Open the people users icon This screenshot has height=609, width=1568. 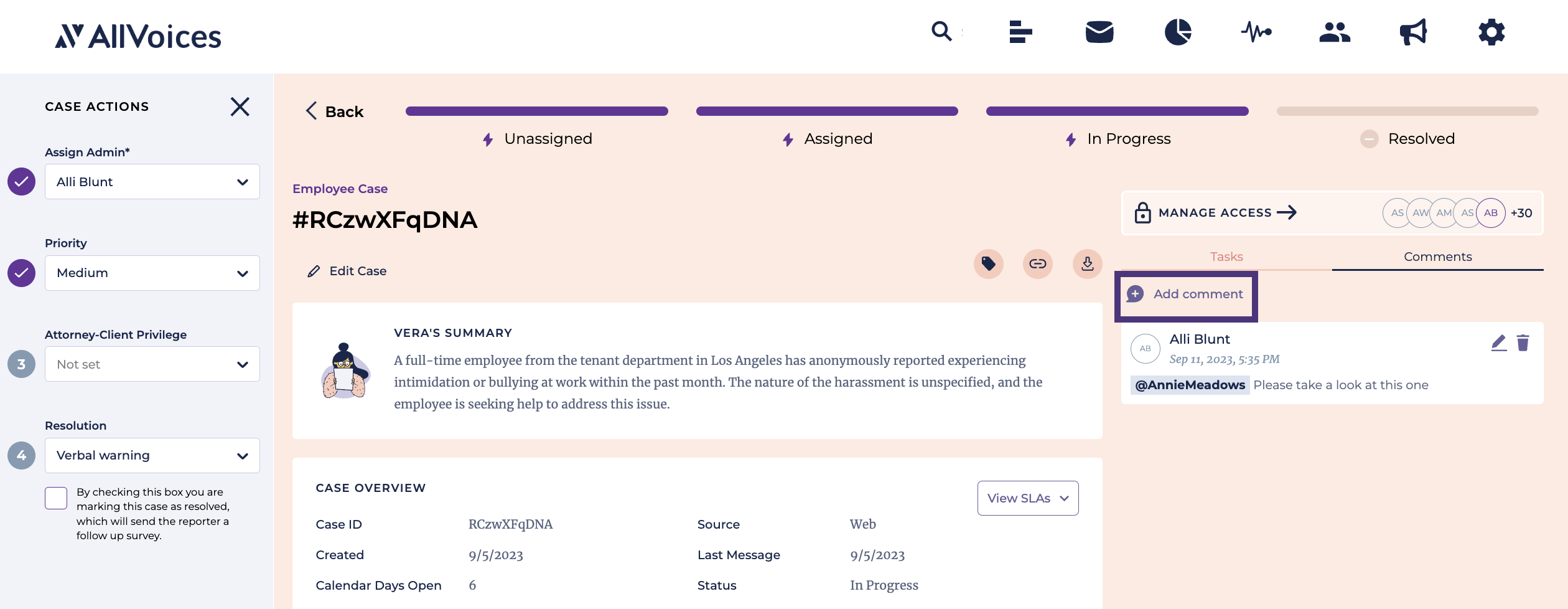1335,32
